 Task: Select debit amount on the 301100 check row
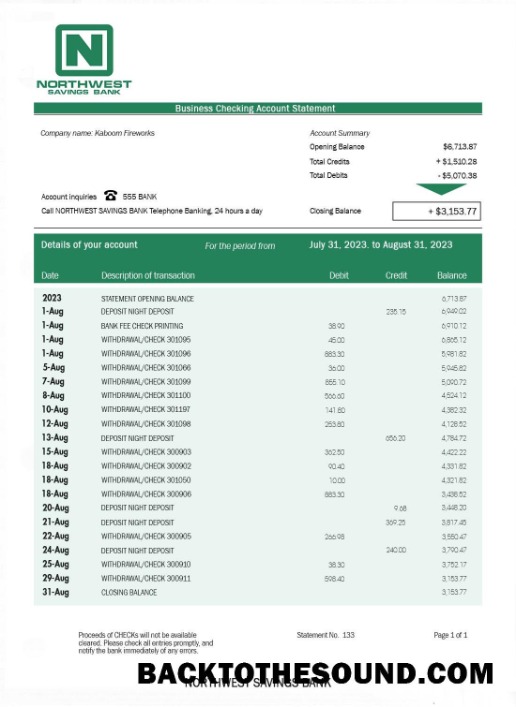pos(334,396)
